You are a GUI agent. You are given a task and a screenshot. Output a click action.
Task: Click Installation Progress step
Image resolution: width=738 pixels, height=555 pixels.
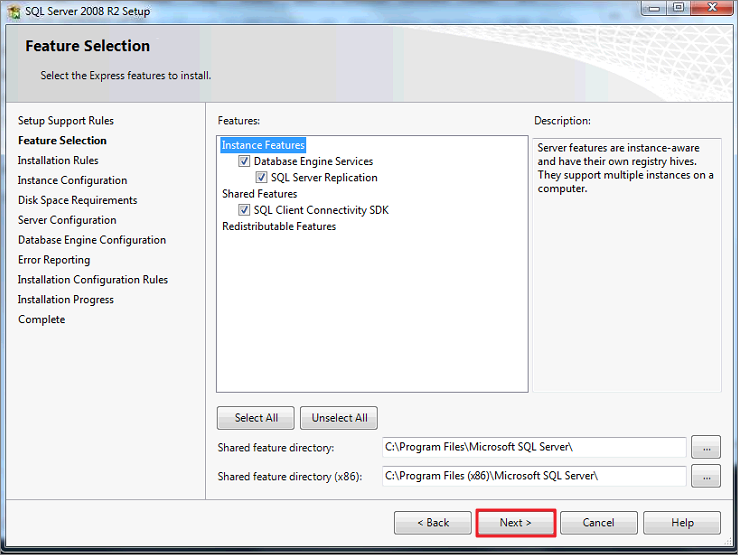tap(65, 299)
